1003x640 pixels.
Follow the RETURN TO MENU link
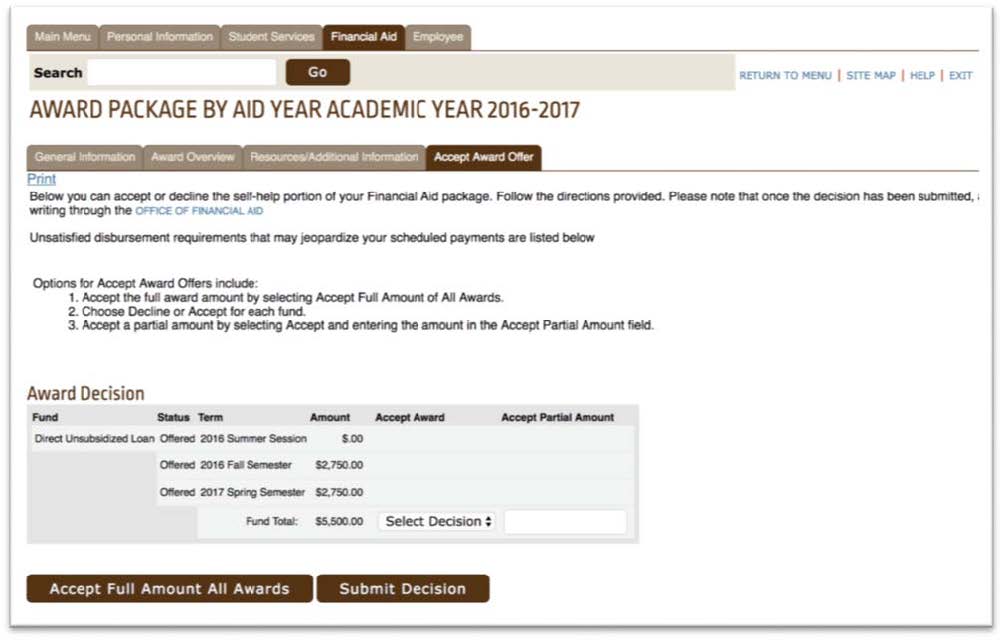pos(785,76)
